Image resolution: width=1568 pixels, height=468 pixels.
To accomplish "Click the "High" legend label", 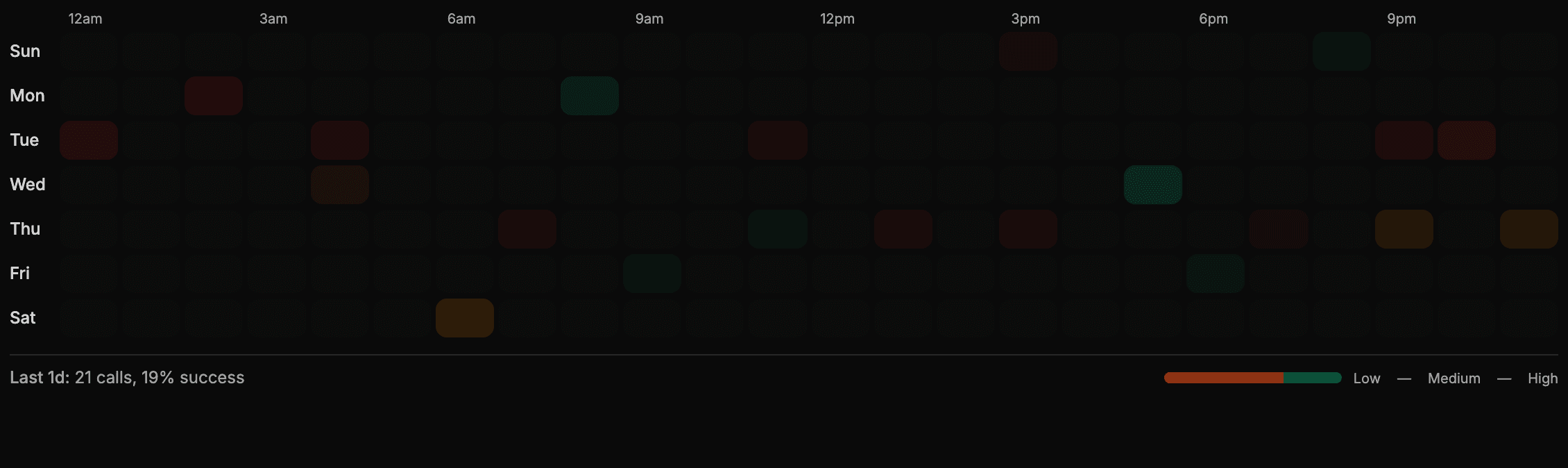I will pos(1543,378).
